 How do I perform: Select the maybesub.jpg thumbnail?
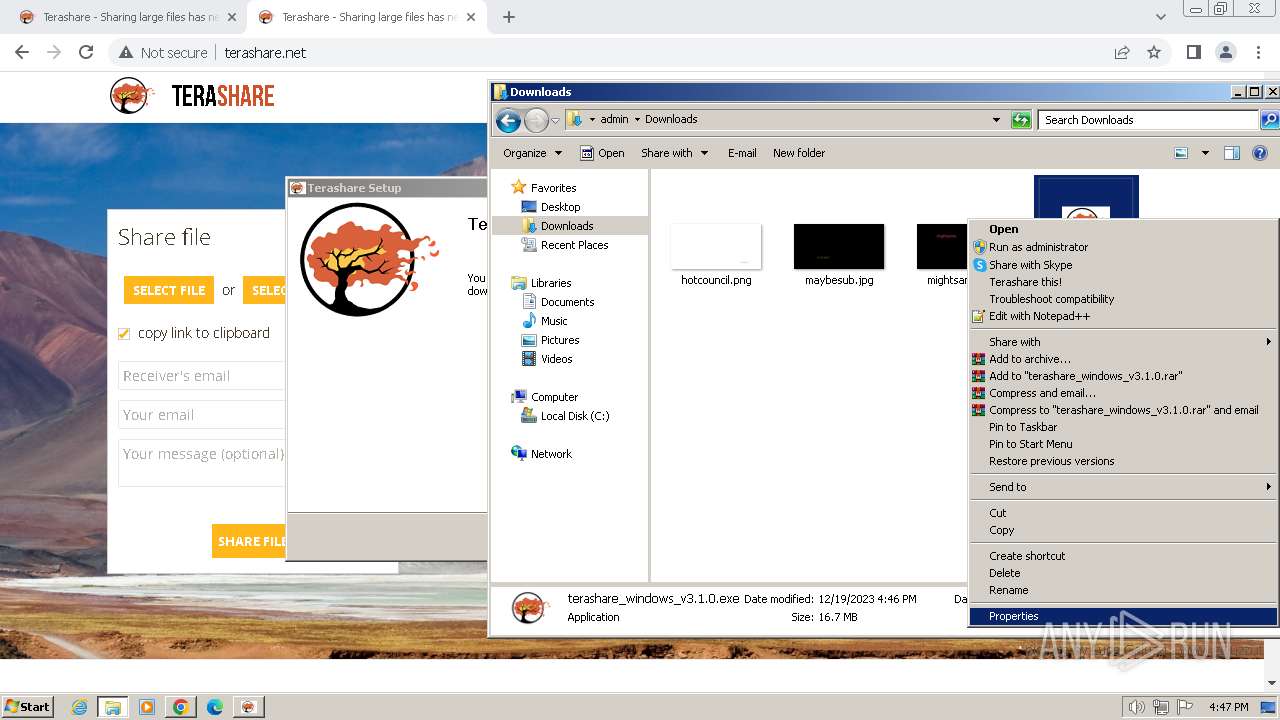(x=839, y=247)
